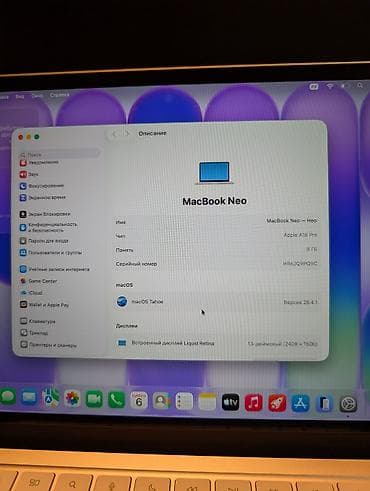The image size is (370, 491).
Task: Click the Wi‑Fi icon in the menu bar
Action: [330, 86]
